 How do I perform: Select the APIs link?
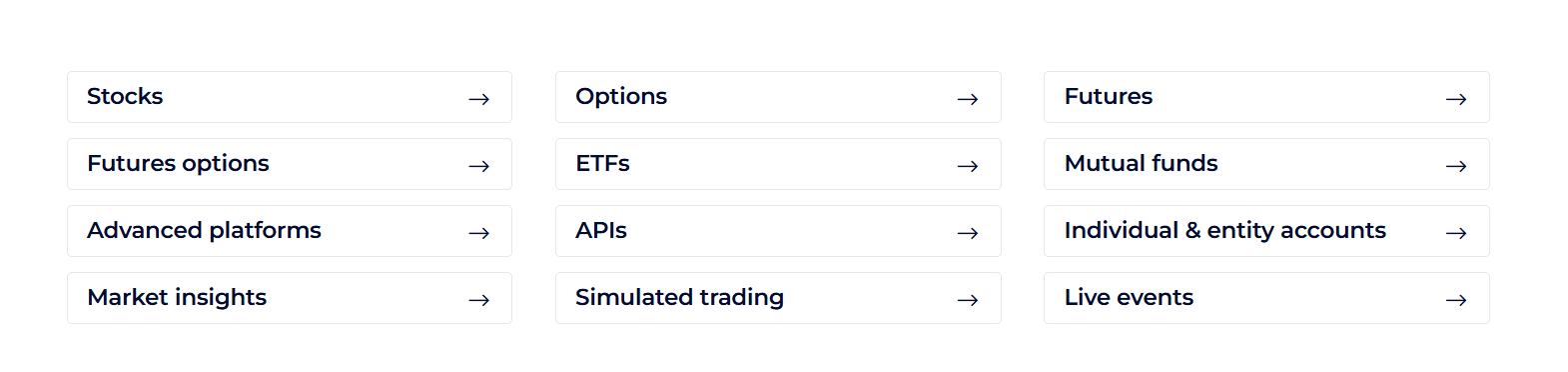click(778, 231)
